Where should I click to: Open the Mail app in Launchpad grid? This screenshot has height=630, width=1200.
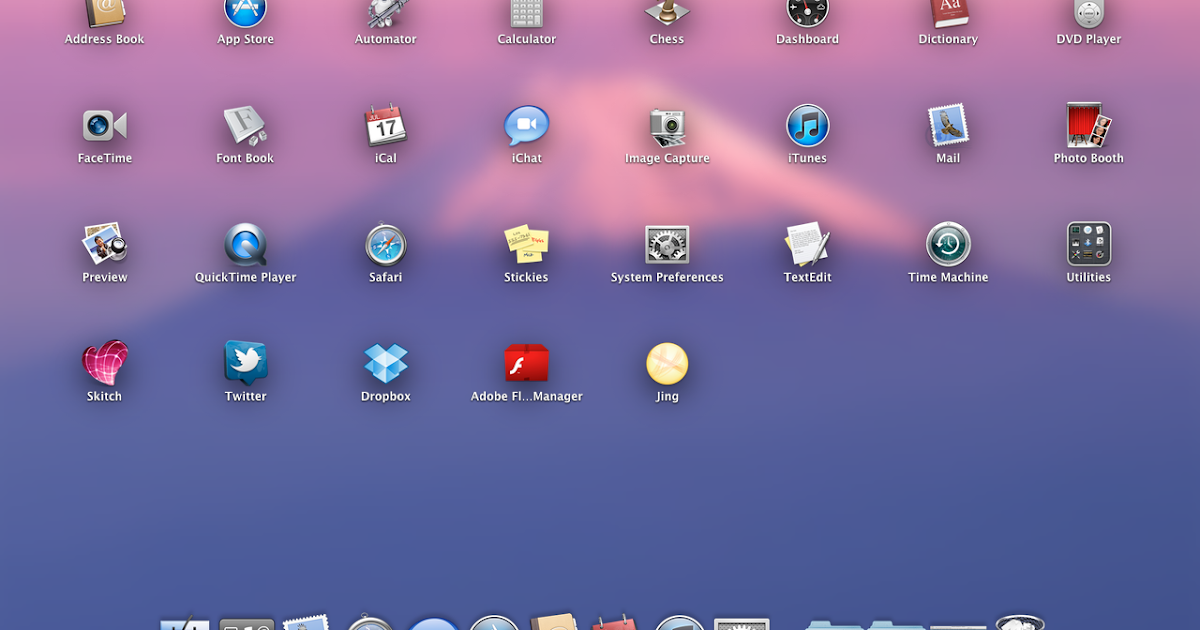(x=948, y=126)
